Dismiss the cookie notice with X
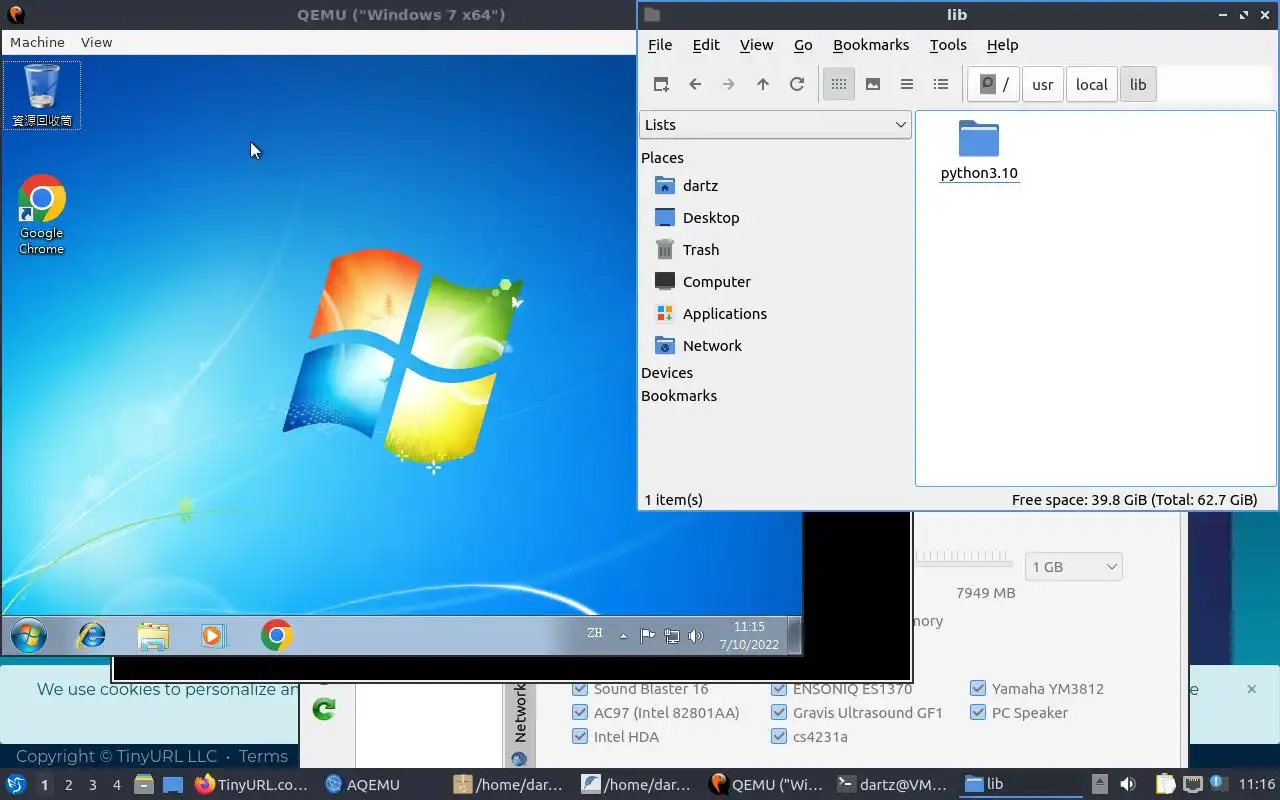 tap(1251, 689)
